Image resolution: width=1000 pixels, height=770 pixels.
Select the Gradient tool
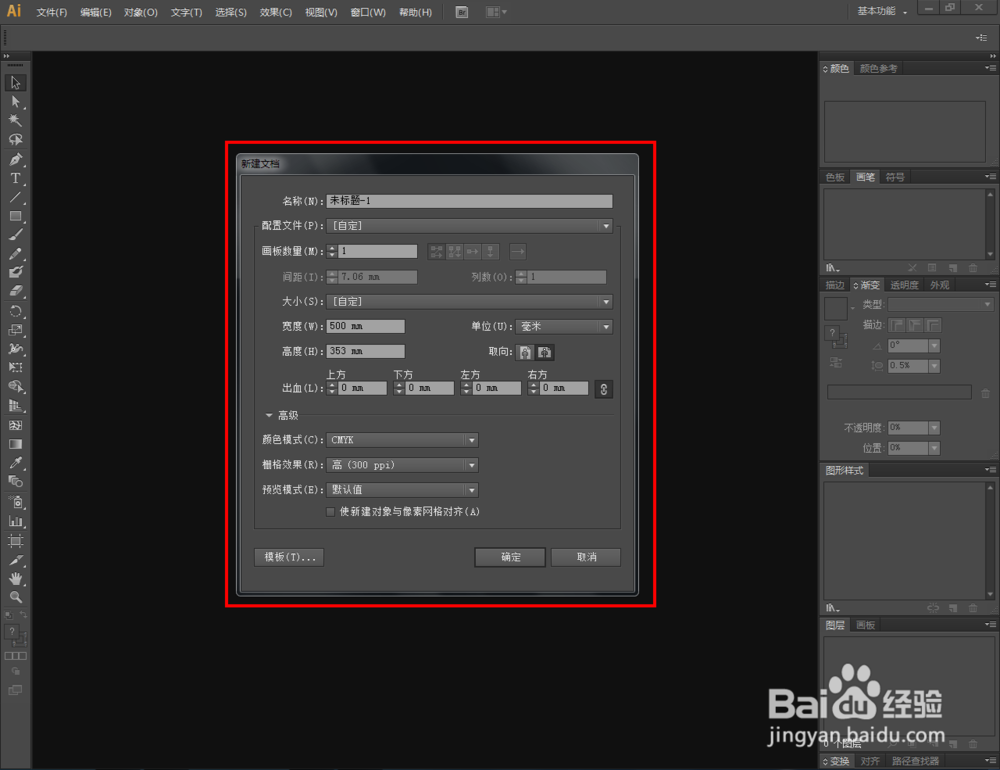coord(15,444)
